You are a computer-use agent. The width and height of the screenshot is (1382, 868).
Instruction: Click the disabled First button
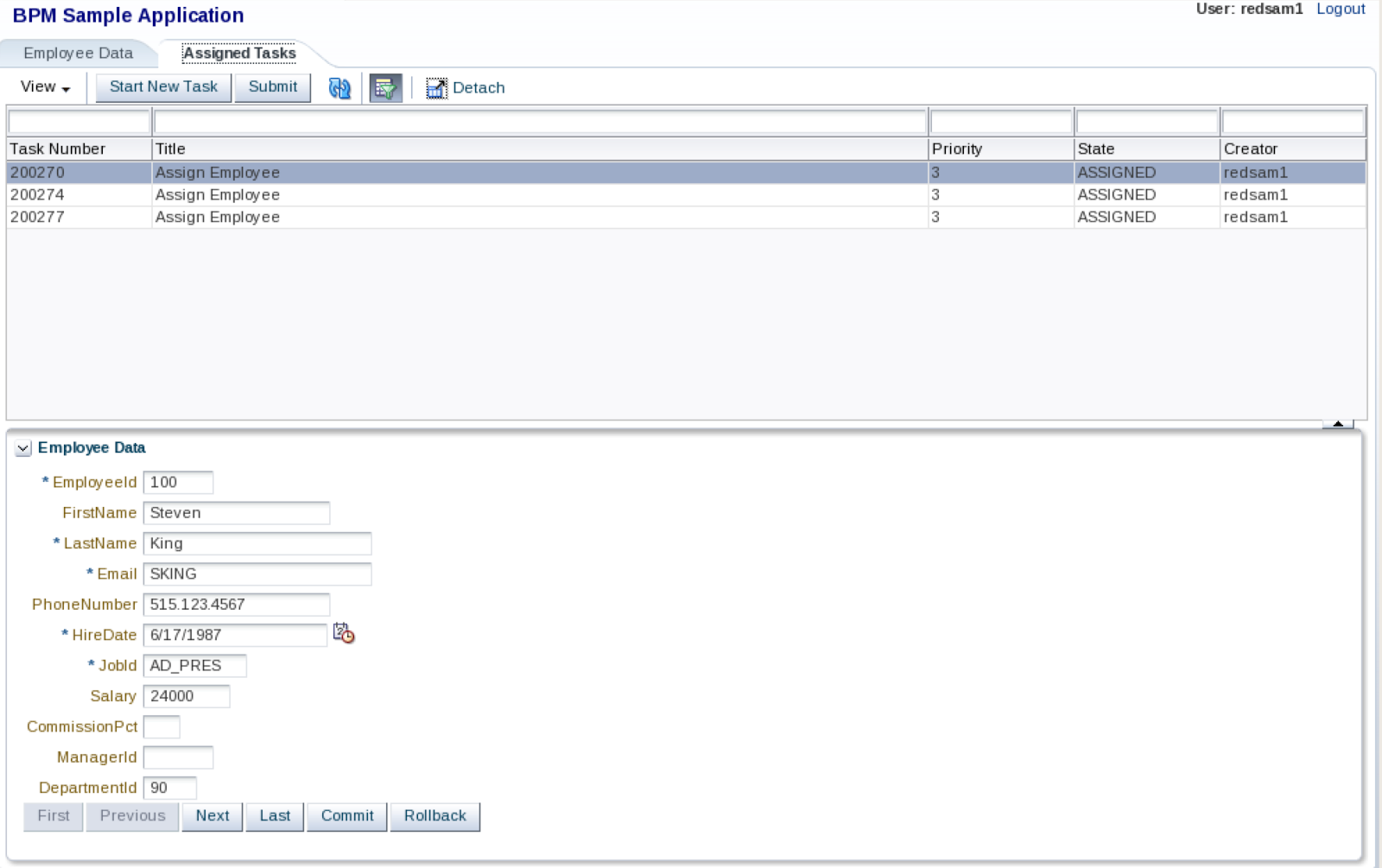tap(54, 816)
